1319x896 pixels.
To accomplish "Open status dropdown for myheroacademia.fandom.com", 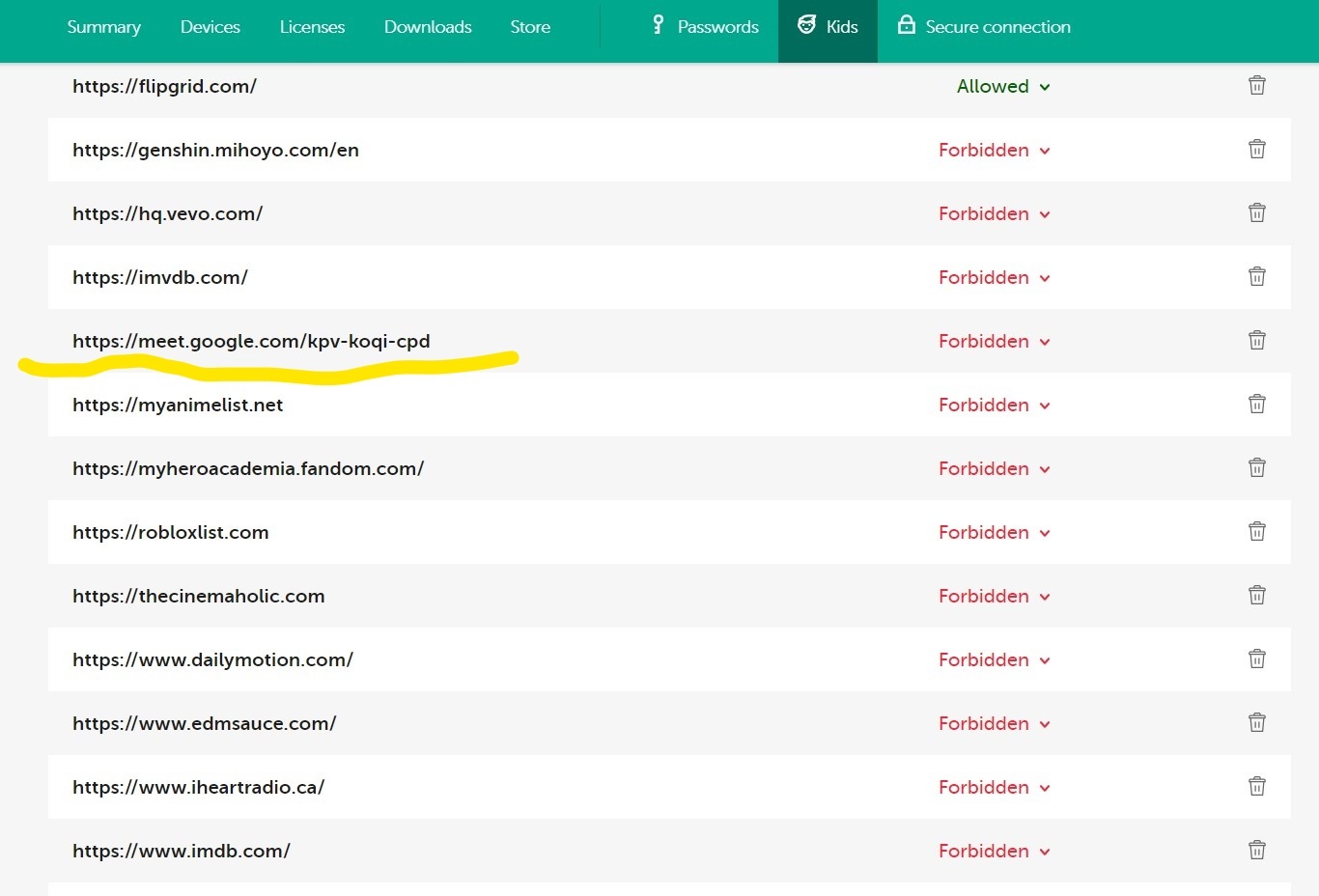I will click(995, 468).
